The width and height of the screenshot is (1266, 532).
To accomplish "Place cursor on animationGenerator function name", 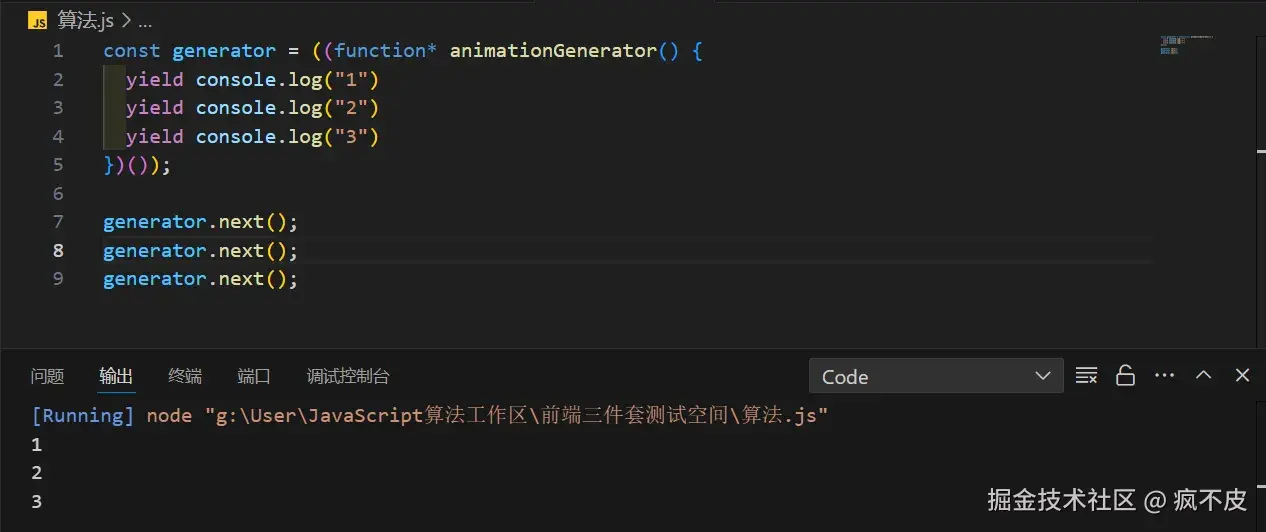I will 552,50.
